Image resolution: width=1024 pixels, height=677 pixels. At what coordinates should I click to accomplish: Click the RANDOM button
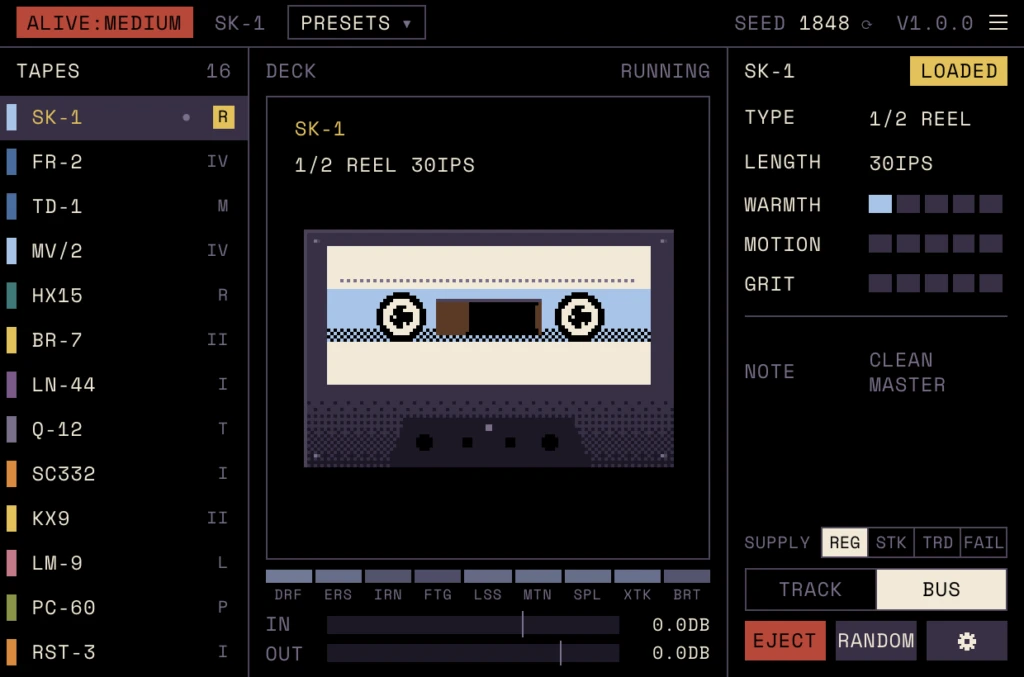click(876, 640)
